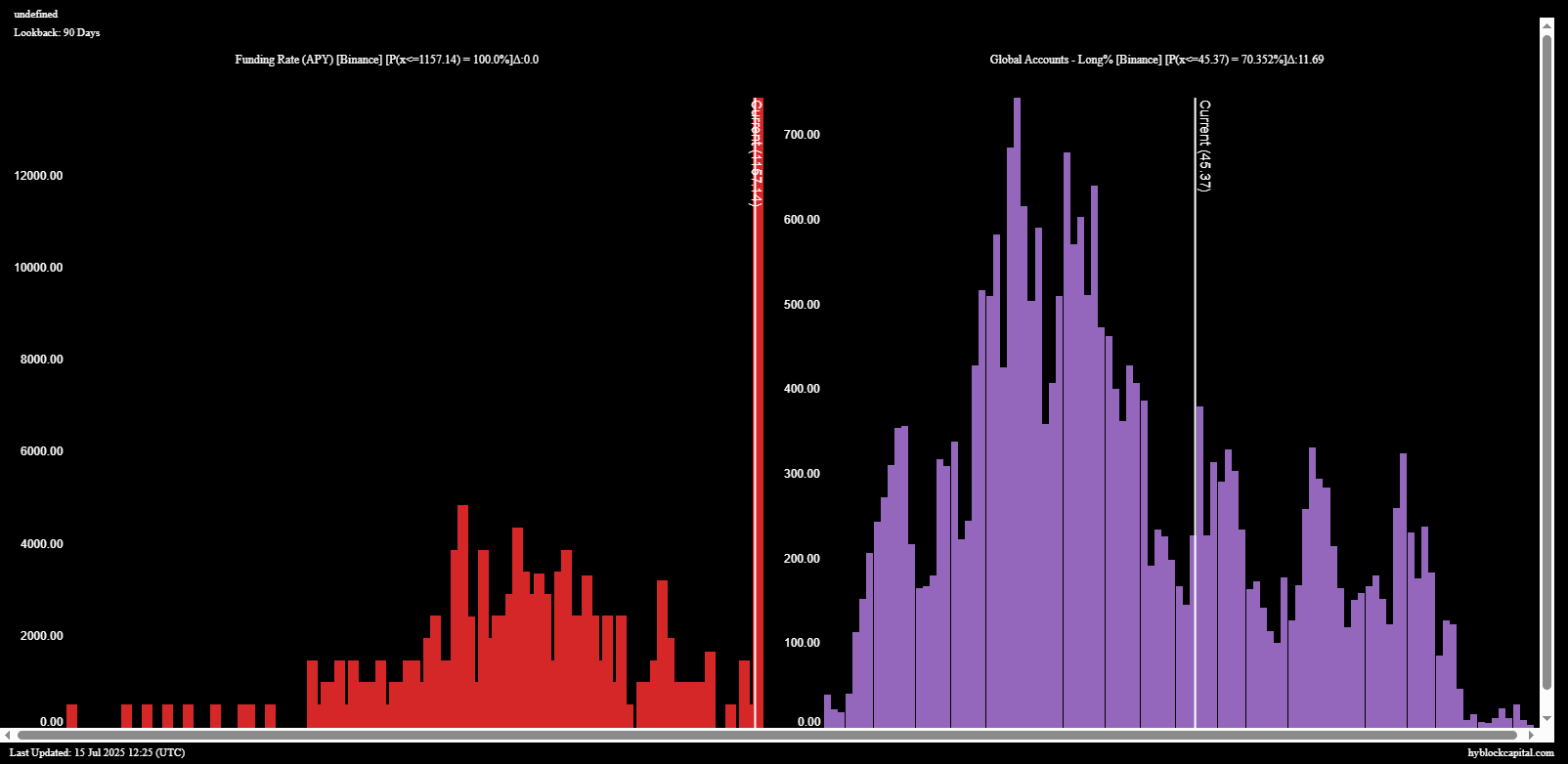Click the vertical scrollbar up arrow
This screenshot has height=764, width=1568.
1546,25
